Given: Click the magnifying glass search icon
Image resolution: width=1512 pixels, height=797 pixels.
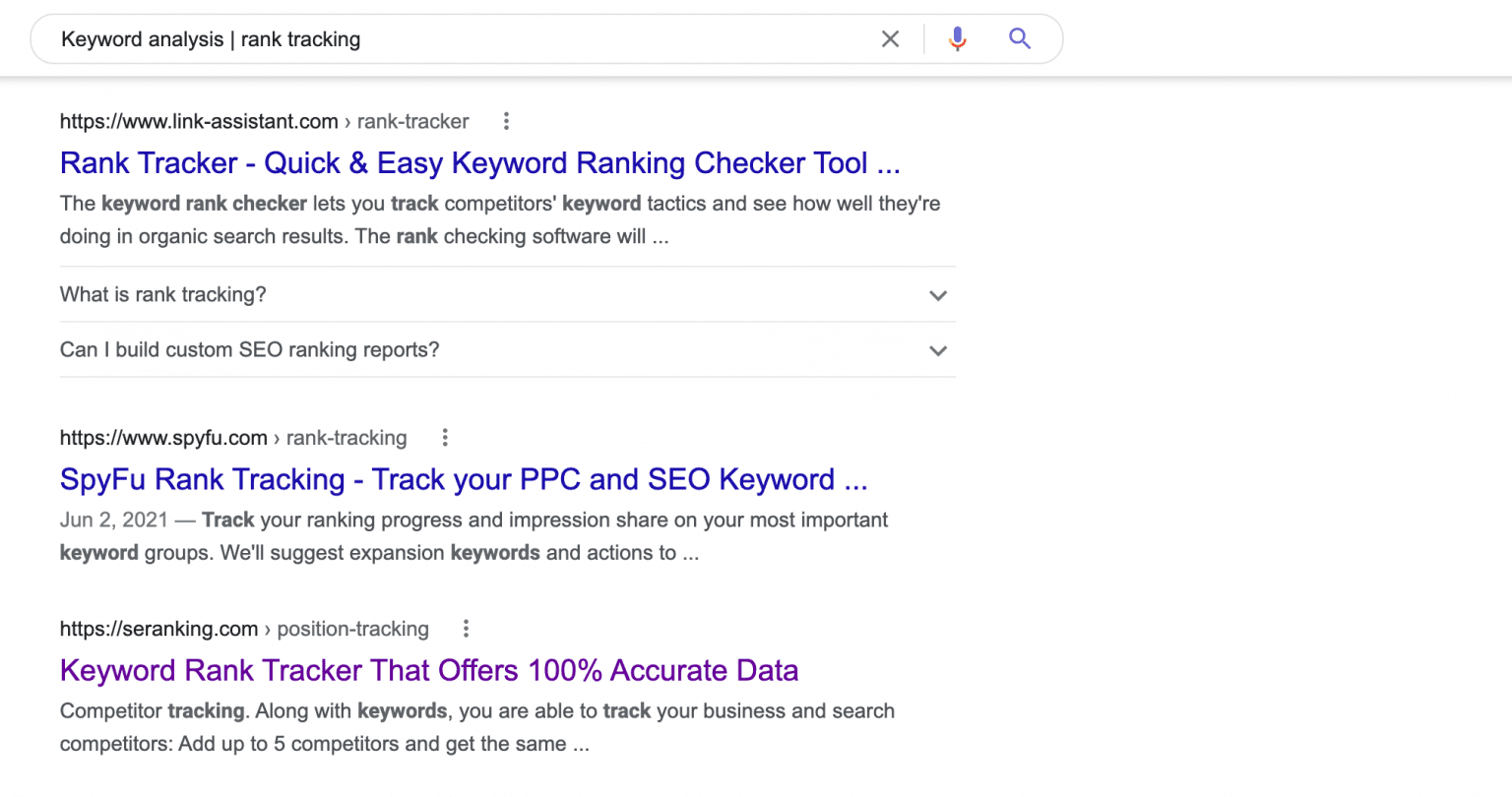Looking at the screenshot, I should [1019, 38].
